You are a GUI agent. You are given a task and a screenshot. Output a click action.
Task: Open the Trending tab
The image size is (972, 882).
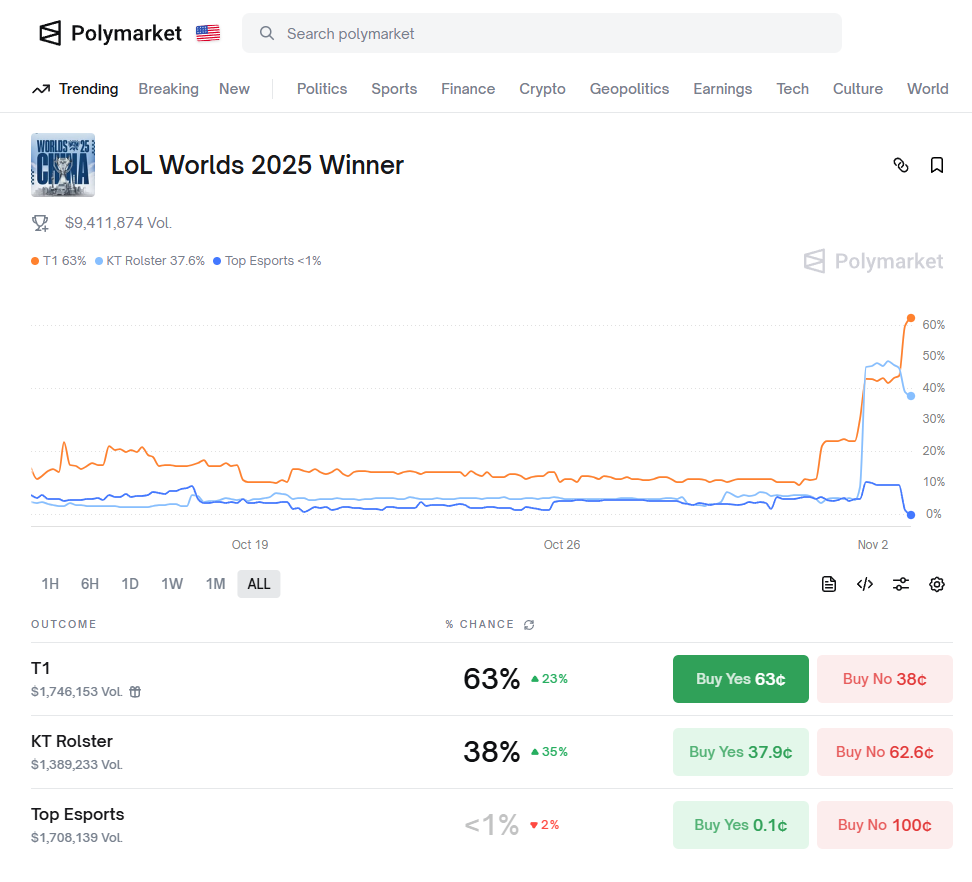coord(75,89)
